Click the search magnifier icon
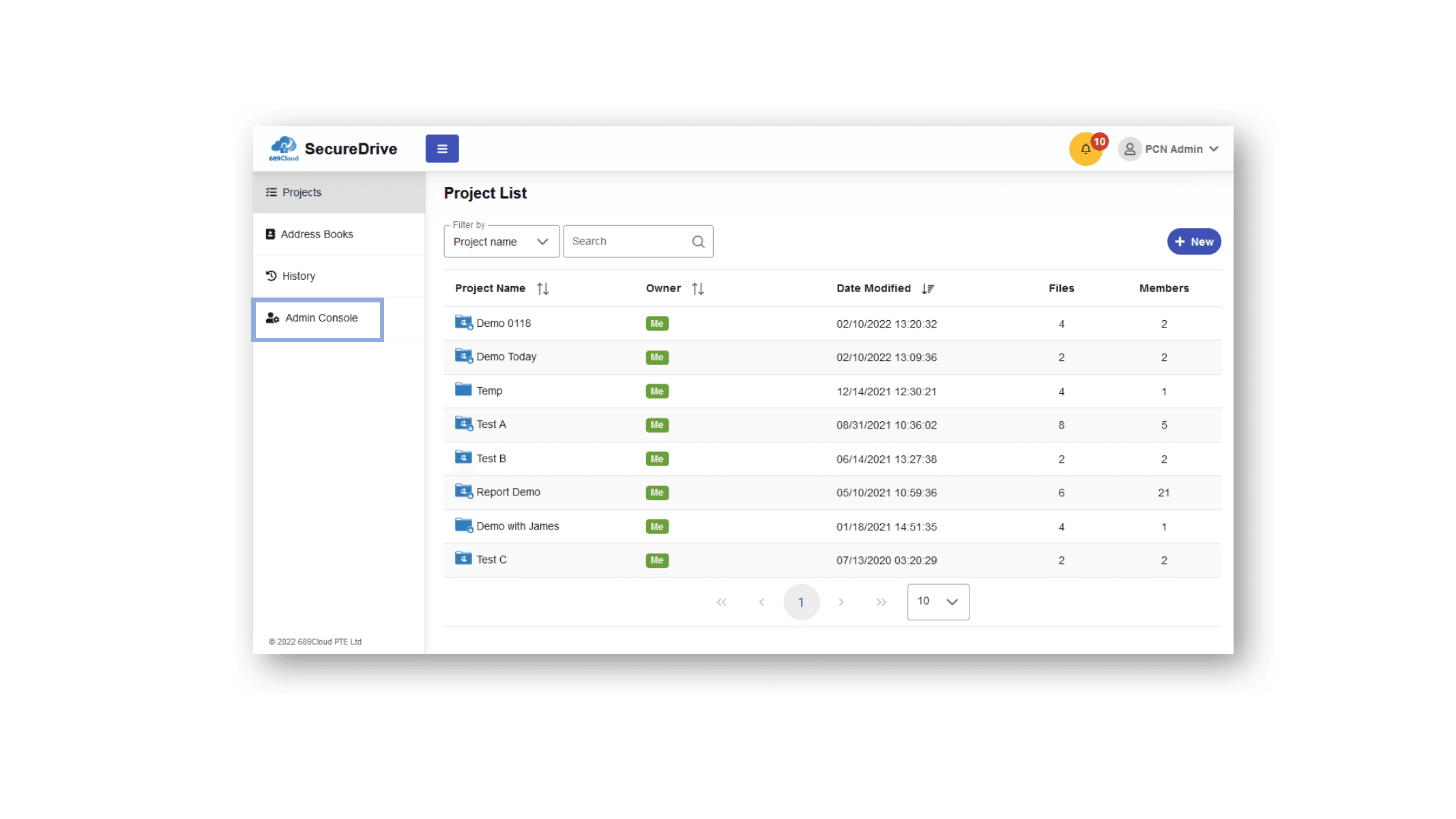The image size is (1456, 819). tap(698, 242)
